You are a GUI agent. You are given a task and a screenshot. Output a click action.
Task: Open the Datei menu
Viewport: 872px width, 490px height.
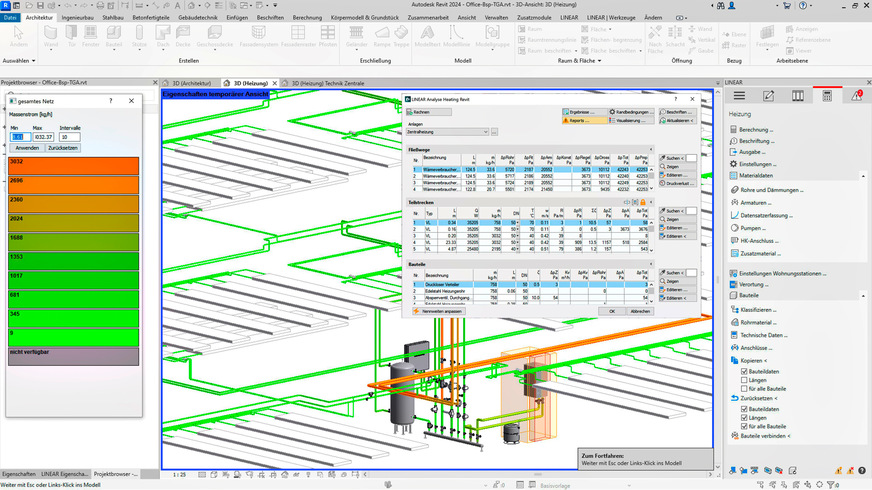[x=10, y=18]
